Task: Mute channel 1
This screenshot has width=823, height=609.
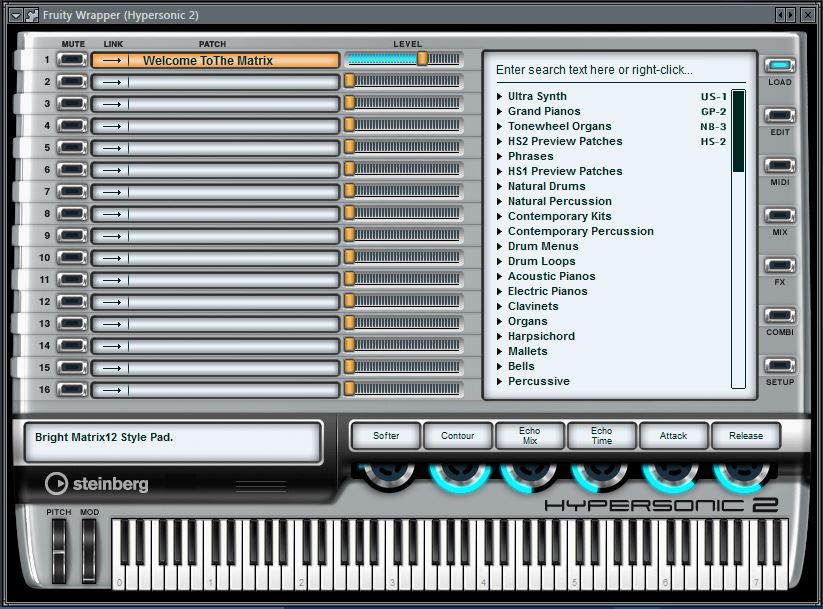Action: coord(72,59)
